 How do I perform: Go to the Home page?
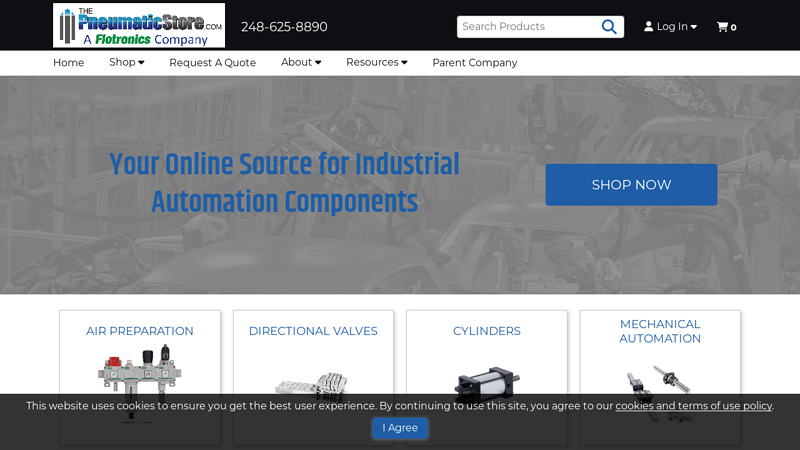pos(68,63)
